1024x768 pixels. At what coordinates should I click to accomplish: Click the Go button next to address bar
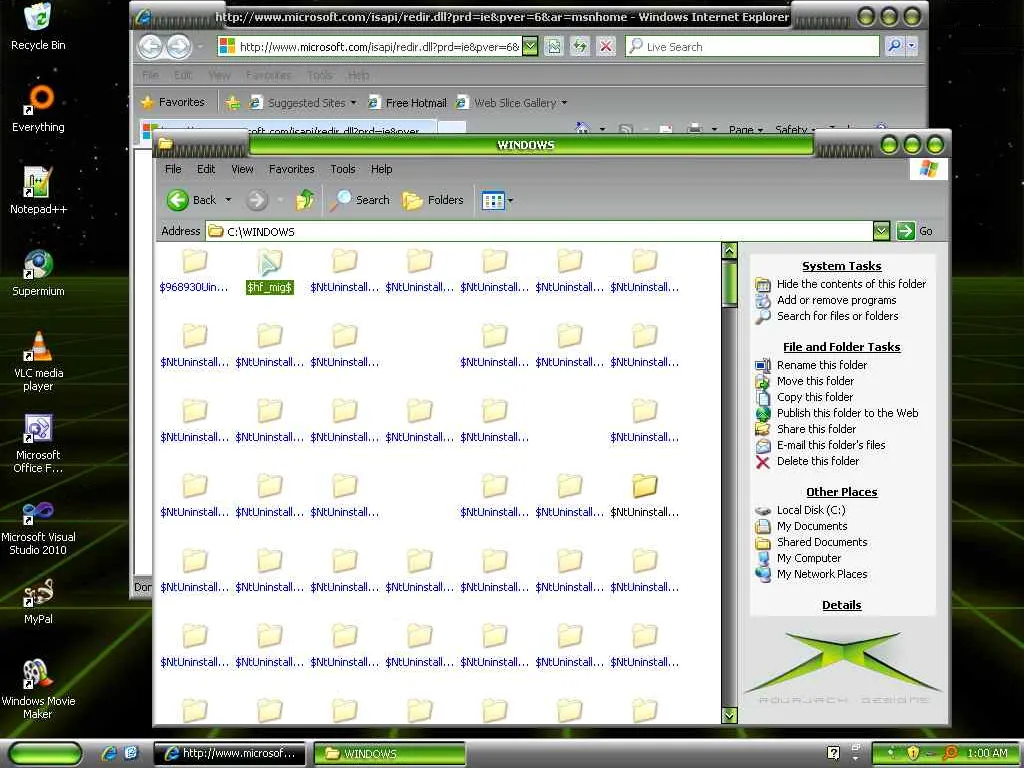click(915, 231)
